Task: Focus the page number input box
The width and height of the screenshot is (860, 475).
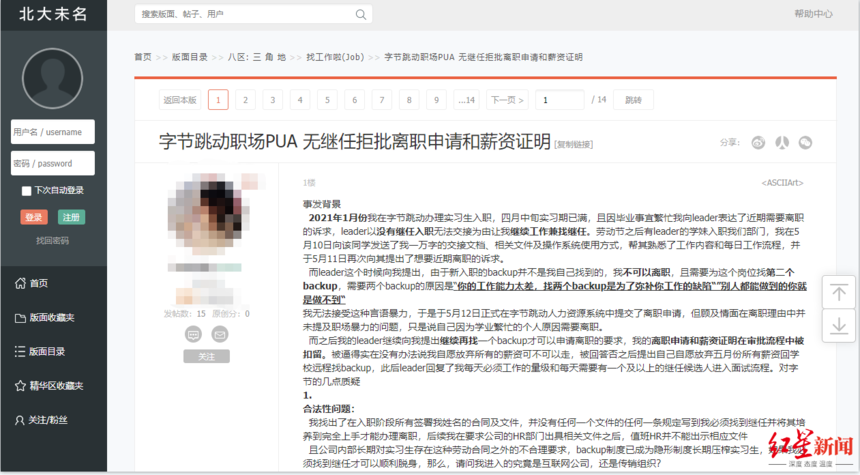Action: tap(559, 100)
